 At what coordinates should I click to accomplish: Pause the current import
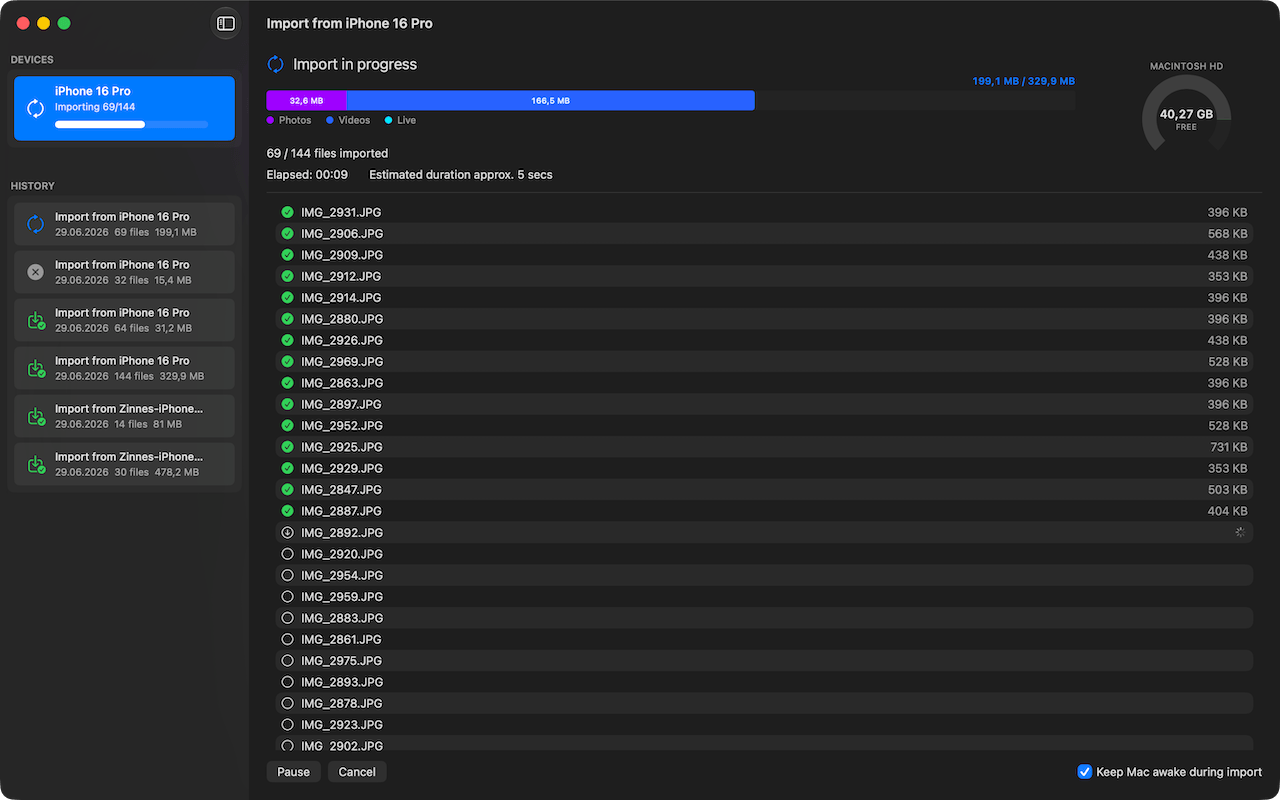(294, 772)
